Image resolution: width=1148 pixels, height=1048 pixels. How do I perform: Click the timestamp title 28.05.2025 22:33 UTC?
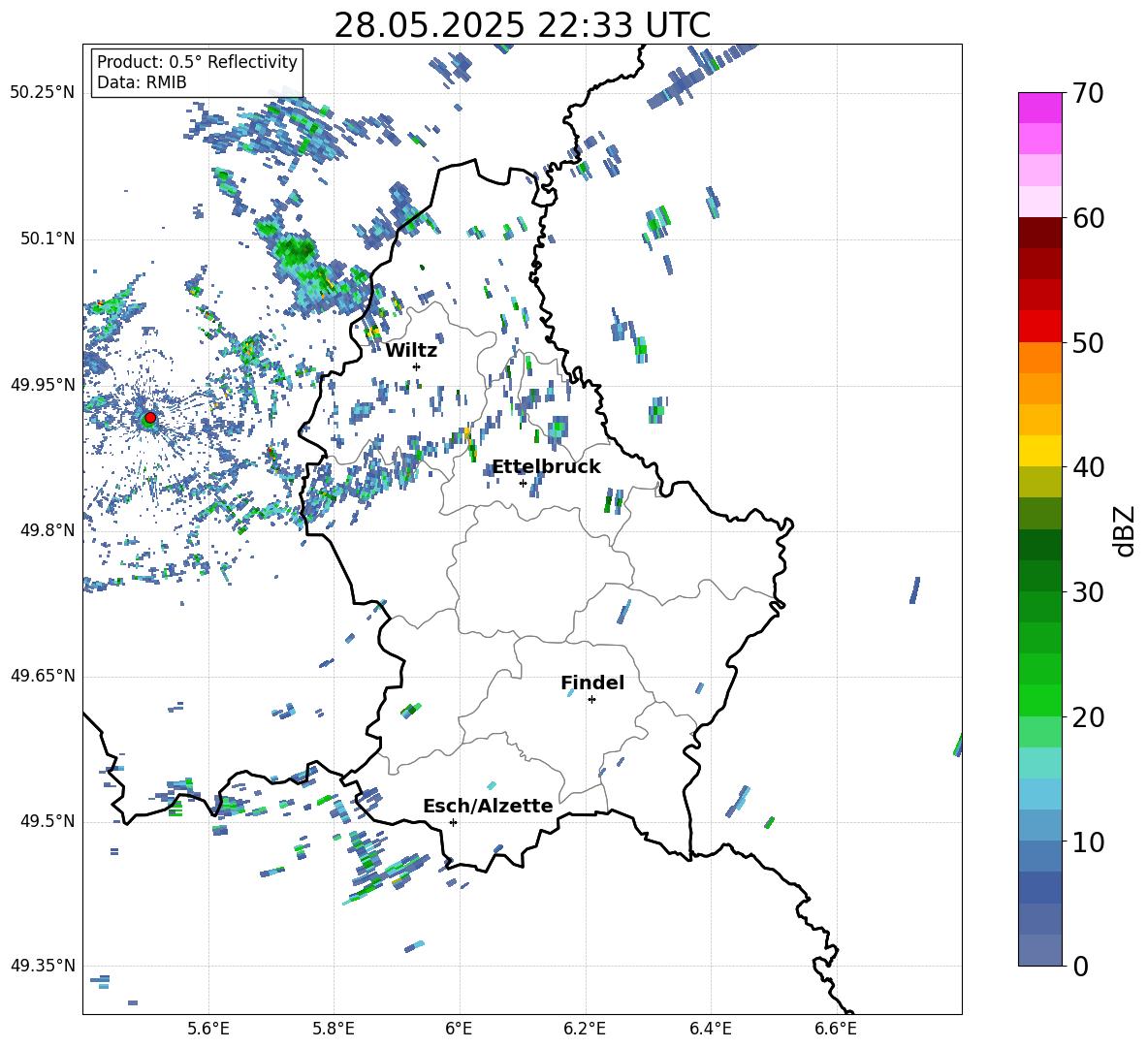point(522,25)
